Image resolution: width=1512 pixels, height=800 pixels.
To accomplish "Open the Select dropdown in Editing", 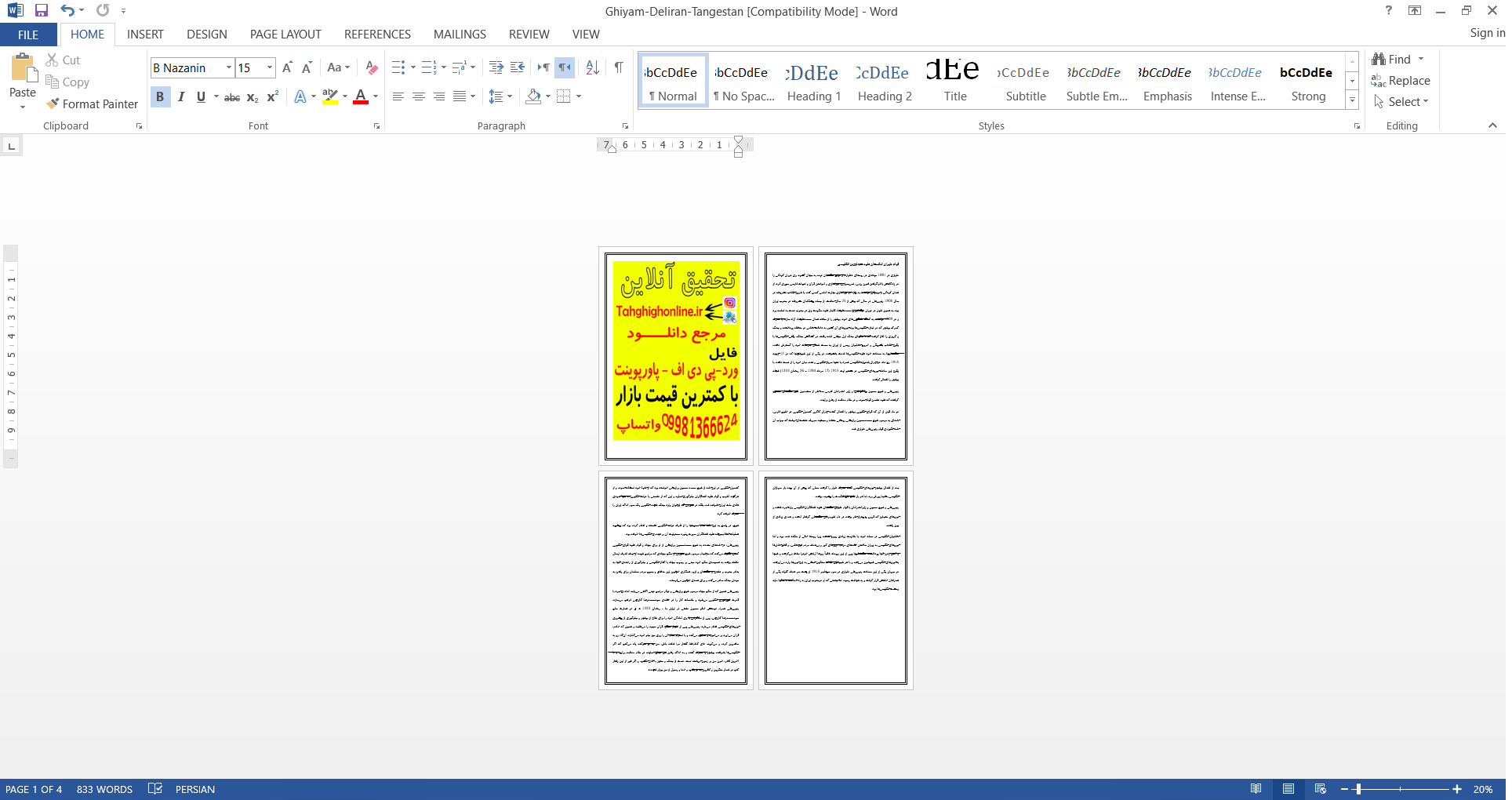I will click(1402, 101).
